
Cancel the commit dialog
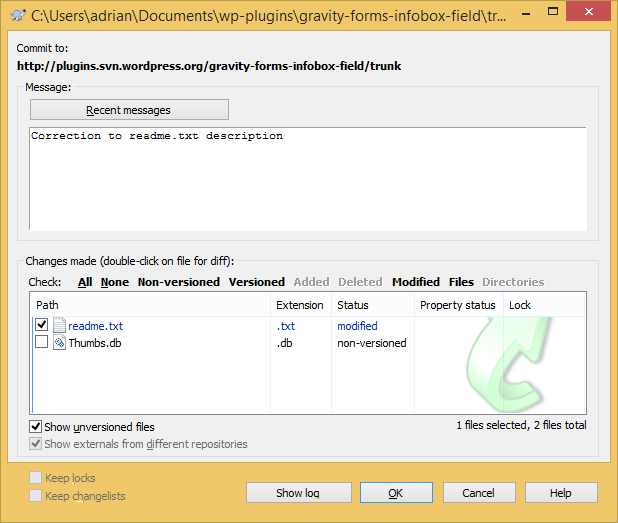479,493
